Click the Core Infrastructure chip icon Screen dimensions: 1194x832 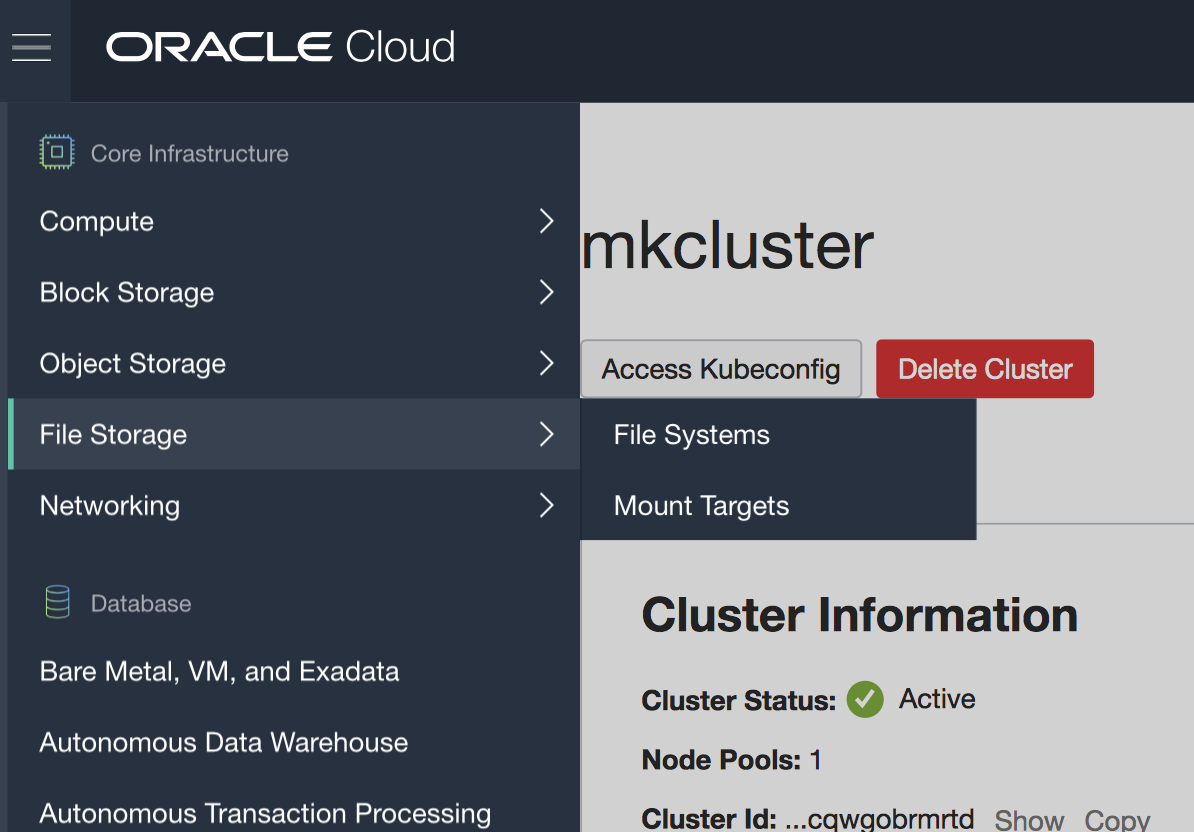57,152
